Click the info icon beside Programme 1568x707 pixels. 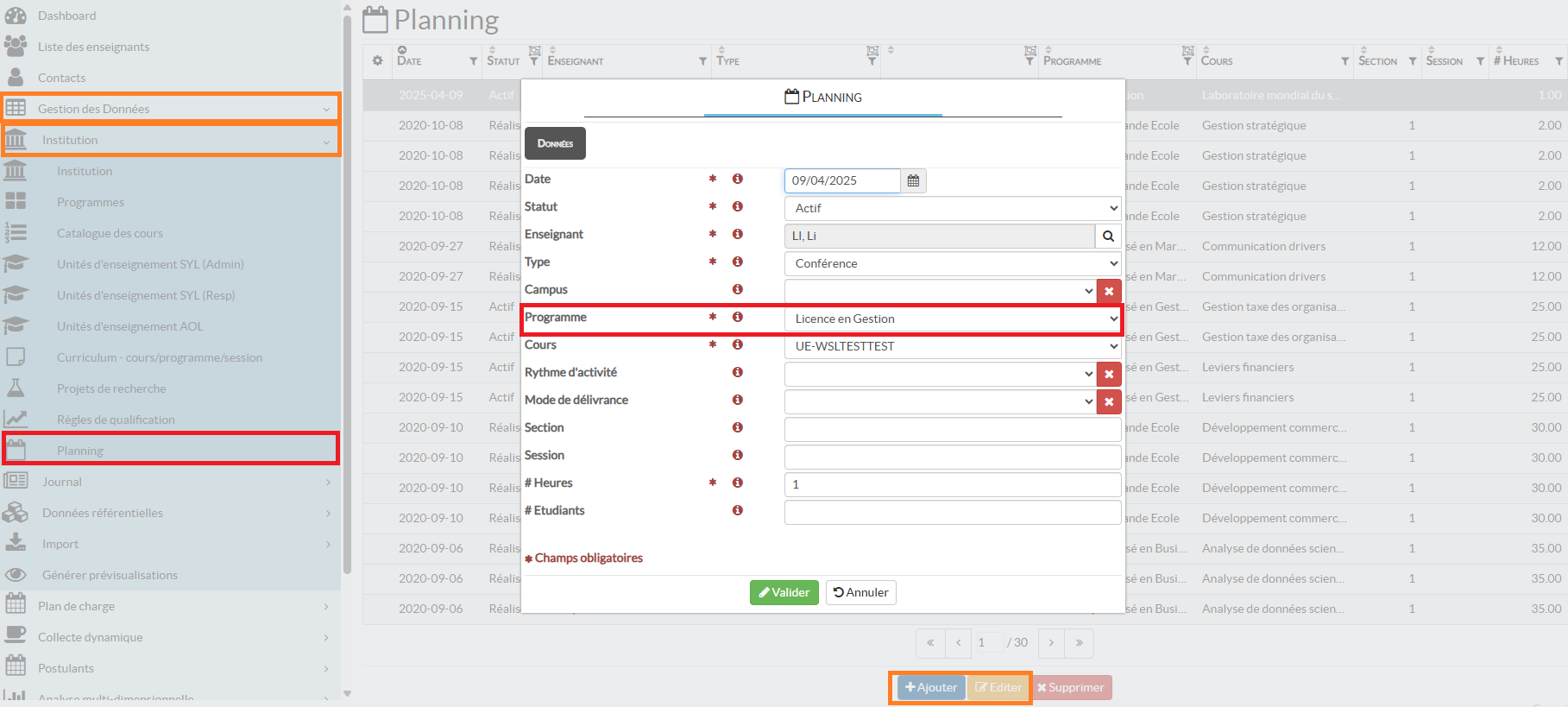point(738,317)
